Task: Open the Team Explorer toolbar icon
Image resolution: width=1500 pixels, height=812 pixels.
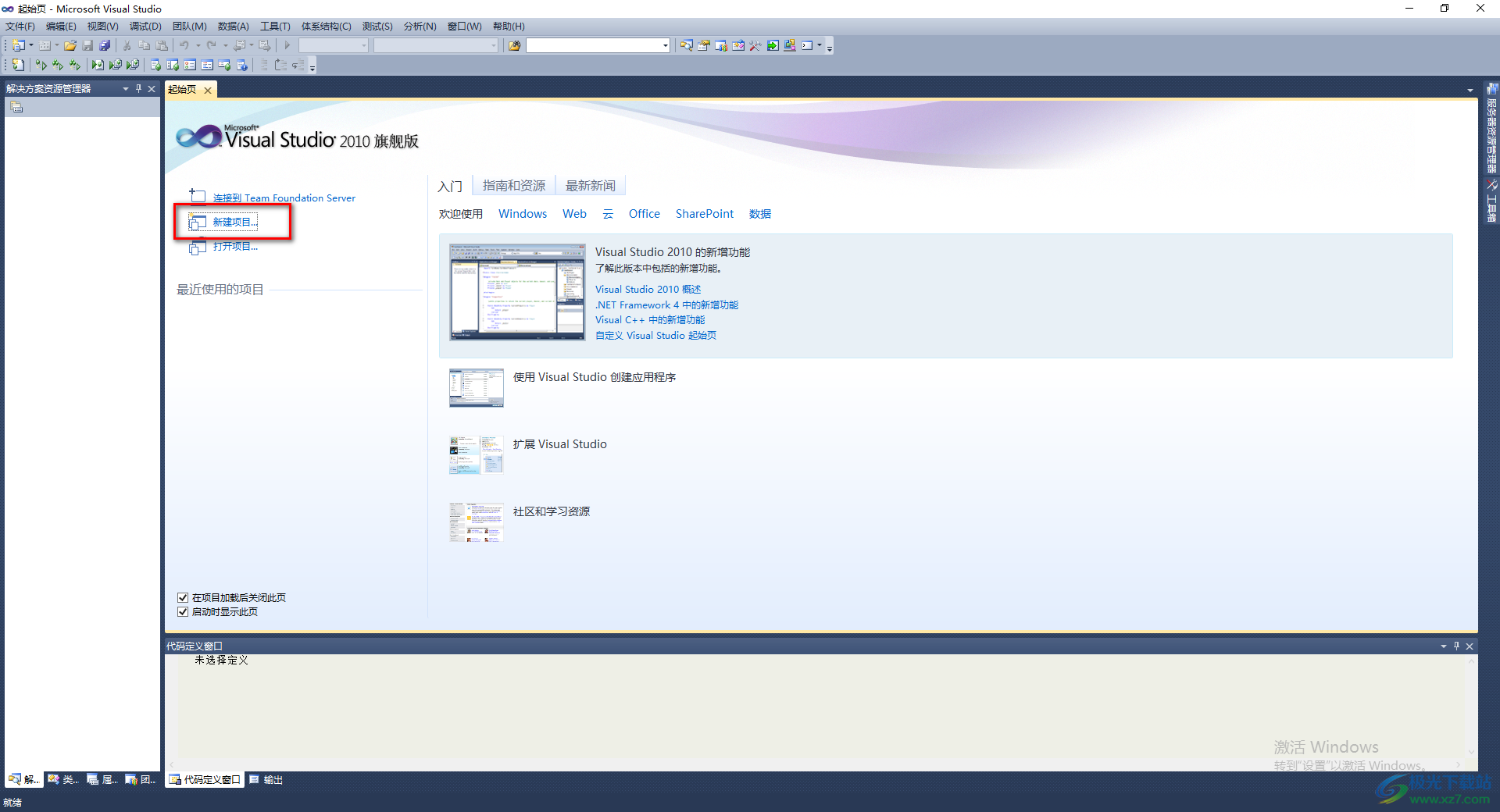Action: click(721, 45)
